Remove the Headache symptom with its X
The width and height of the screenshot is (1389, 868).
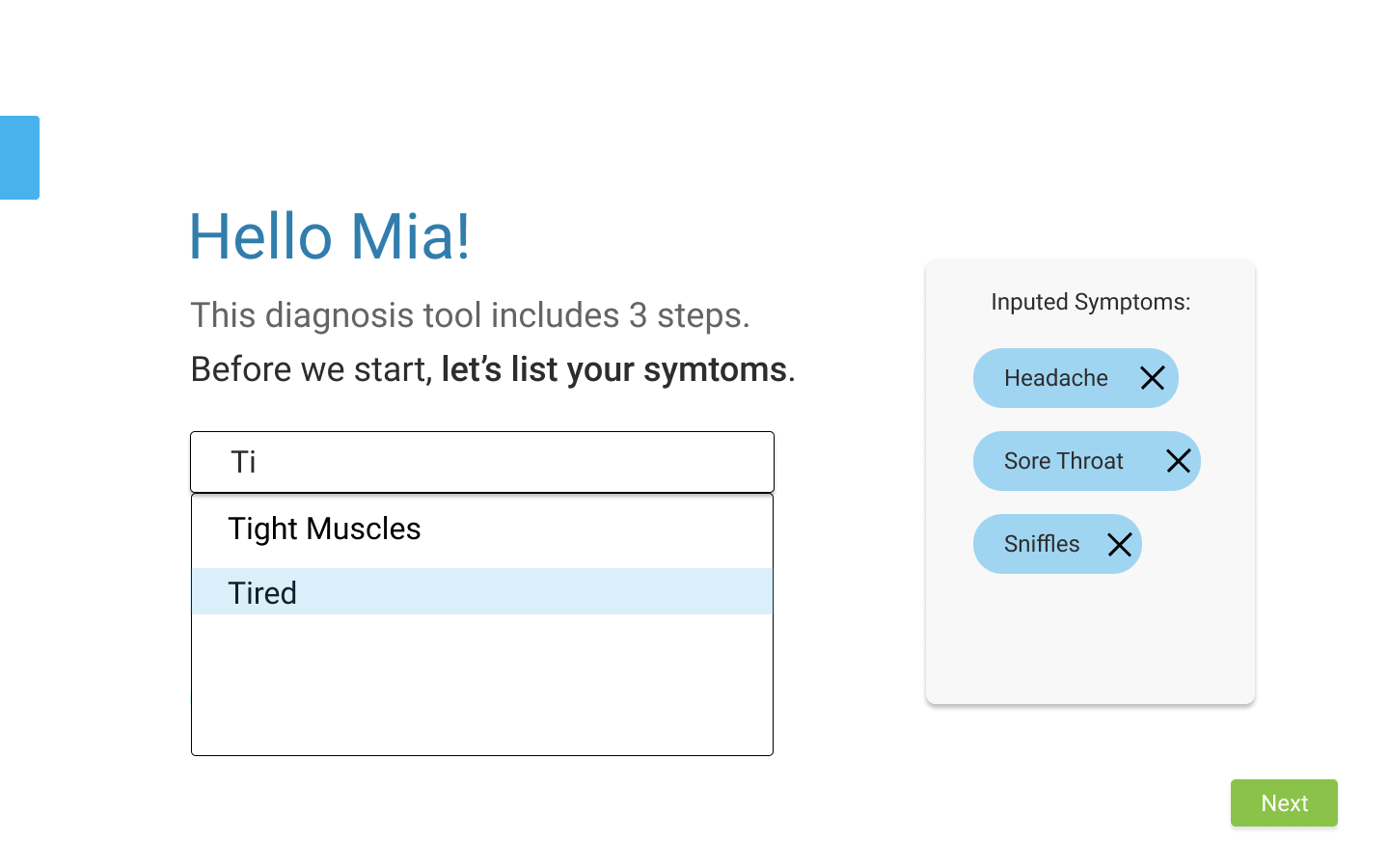(x=1153, y=378)
